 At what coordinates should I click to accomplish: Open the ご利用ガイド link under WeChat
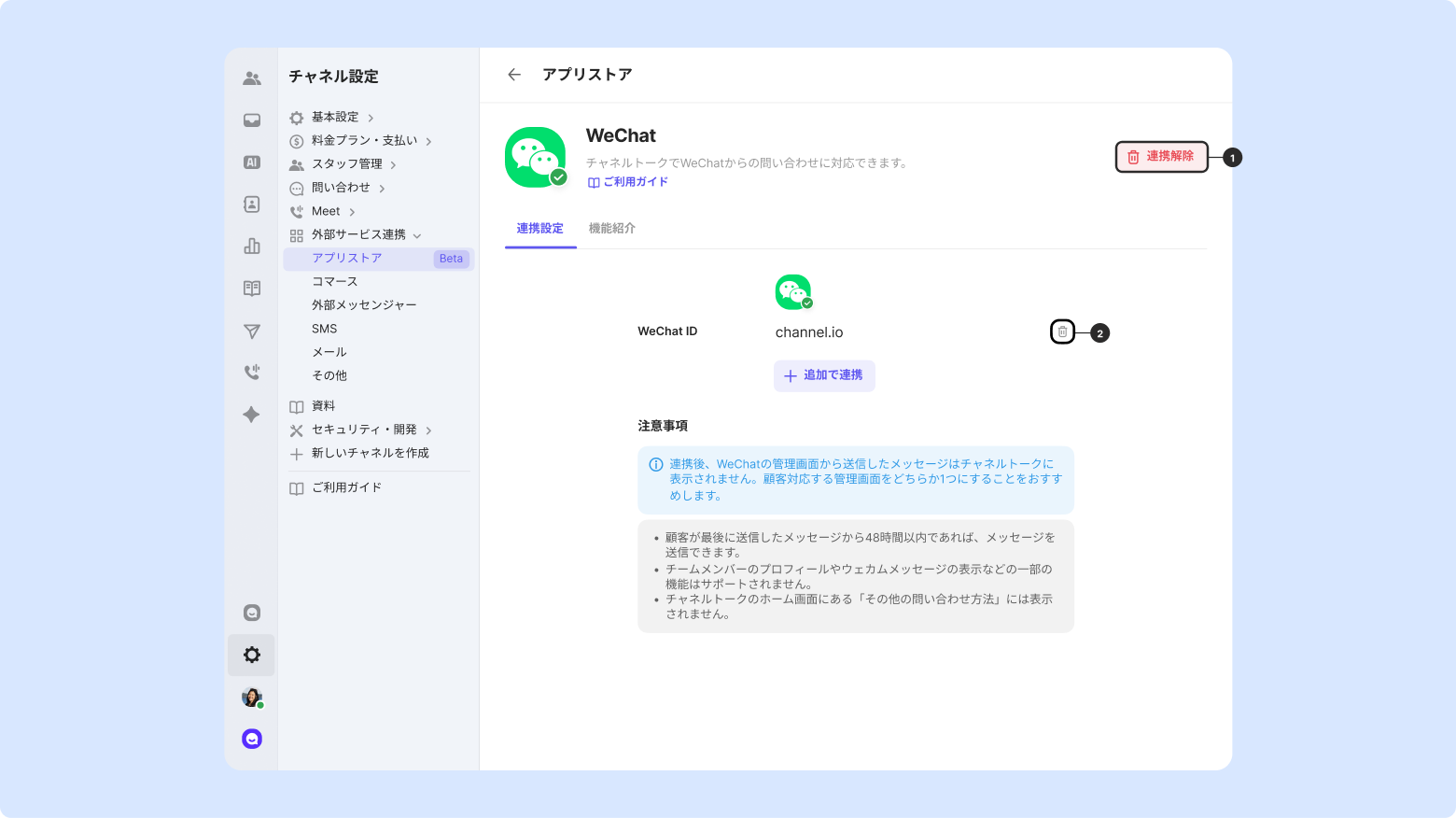[628, 182]
